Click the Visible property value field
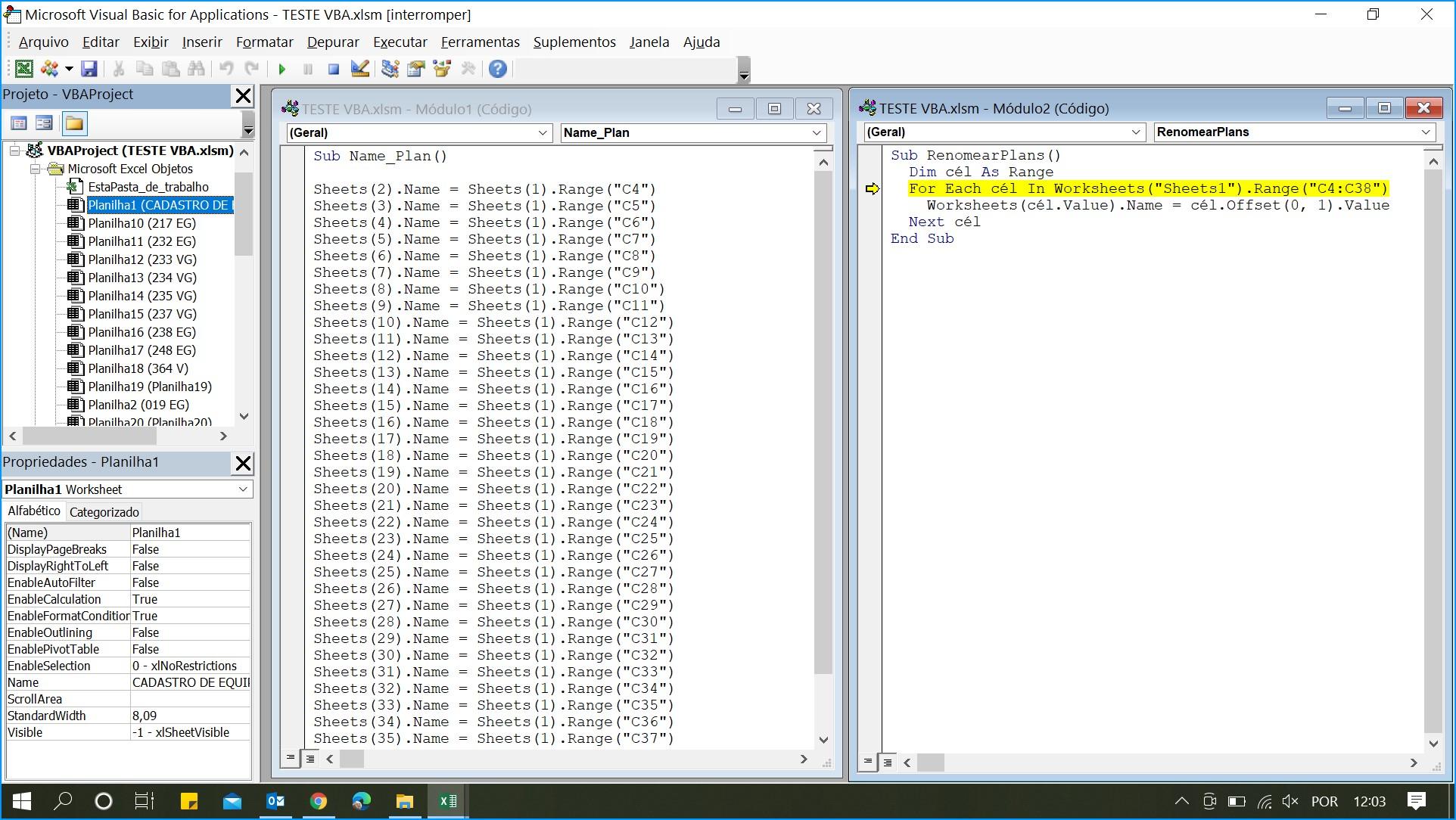Image resolution: width=1456 pixels, height=820 pixels. click(x=190, y=732)
